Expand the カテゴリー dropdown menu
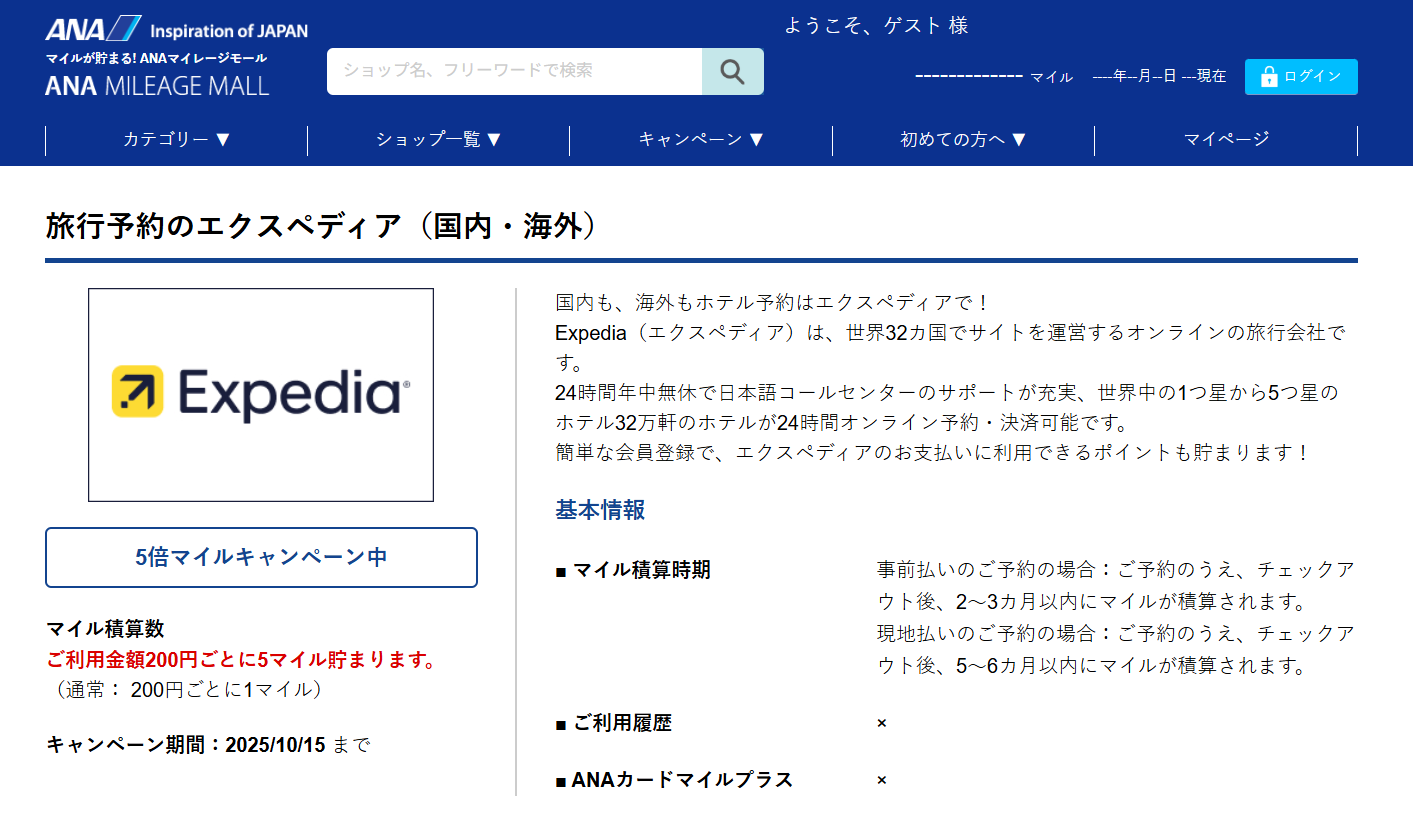This screenshot has height=814, width=1413. coord(176,140)
